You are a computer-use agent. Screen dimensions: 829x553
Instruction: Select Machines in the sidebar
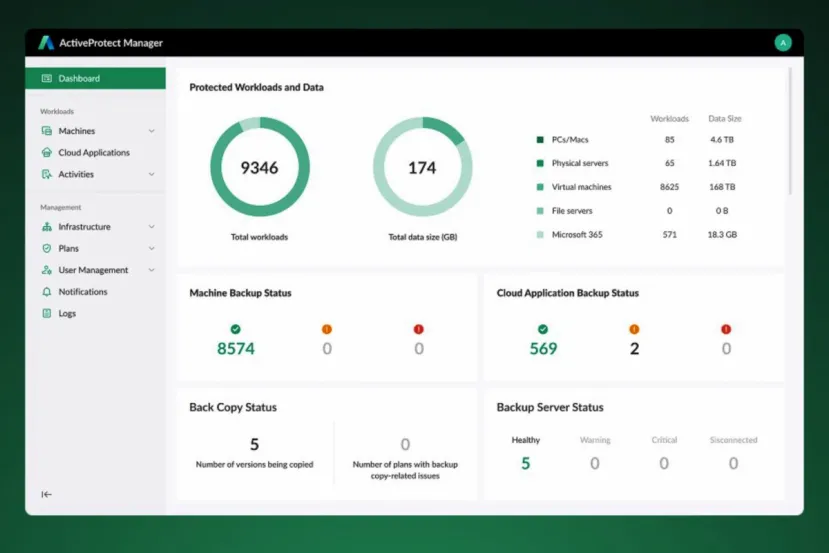pyautogui.click(x=95, y=131)
